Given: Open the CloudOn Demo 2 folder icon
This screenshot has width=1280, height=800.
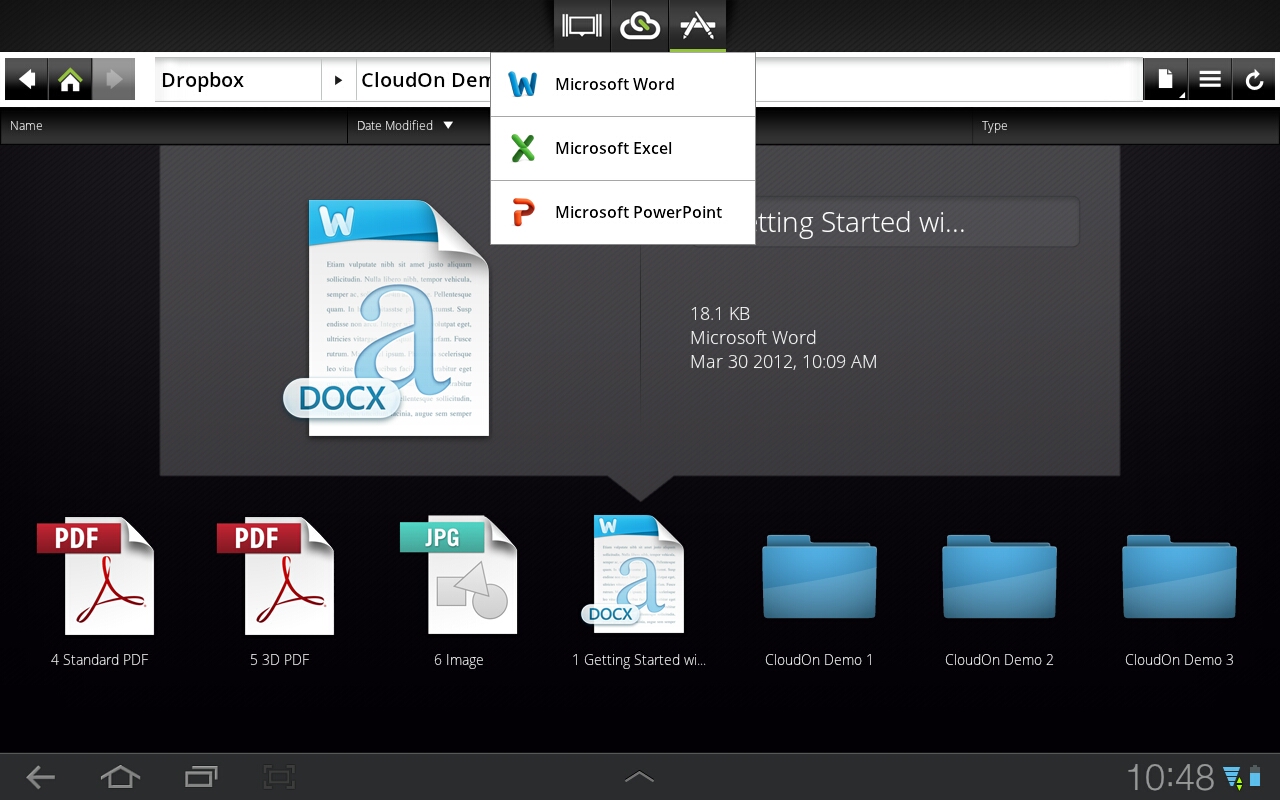Looking at the screenshot, I should 999,576.
